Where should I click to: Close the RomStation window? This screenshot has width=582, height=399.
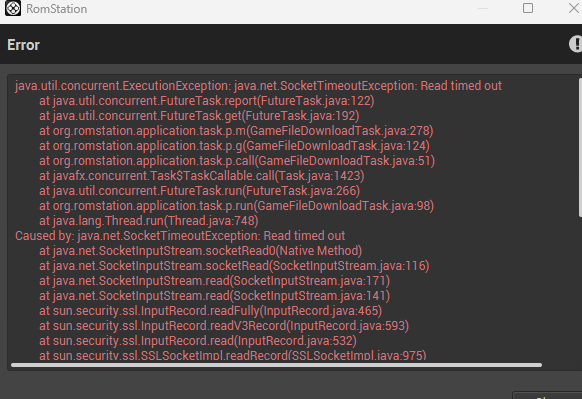pos(574,8)
